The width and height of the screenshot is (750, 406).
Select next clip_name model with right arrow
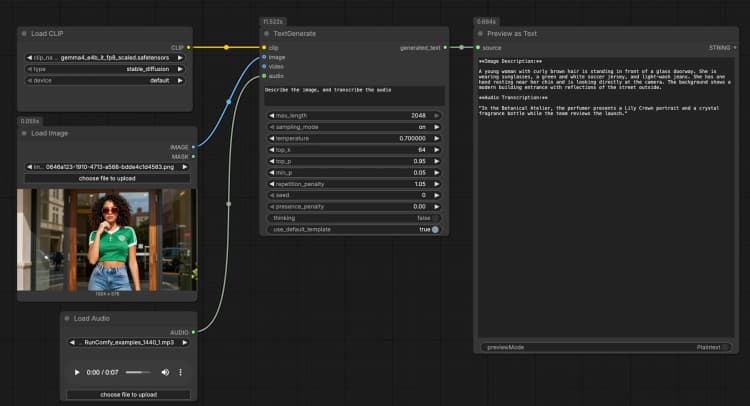pos(180,58)
